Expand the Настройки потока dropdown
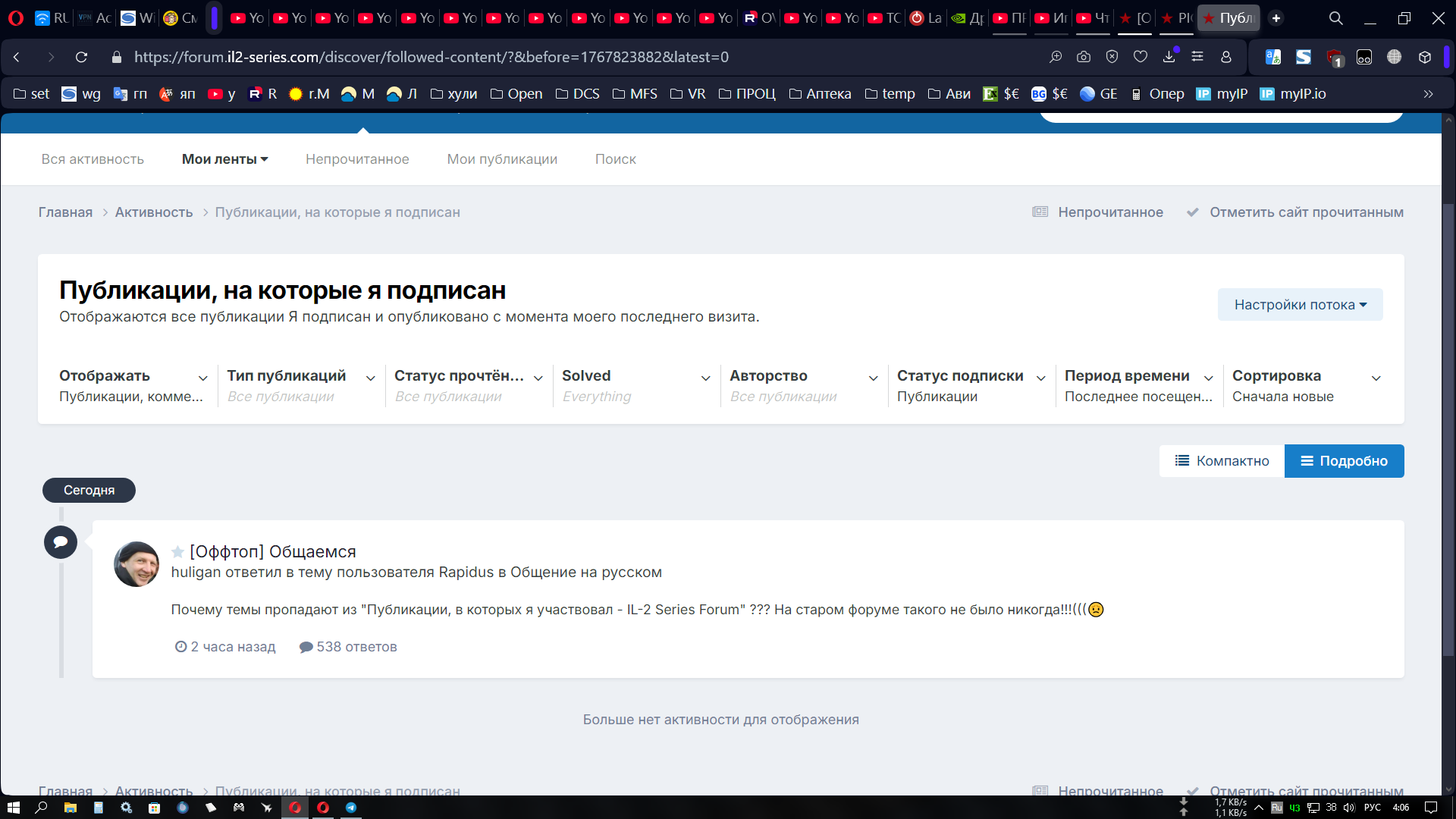 (x=1300, y=305)
